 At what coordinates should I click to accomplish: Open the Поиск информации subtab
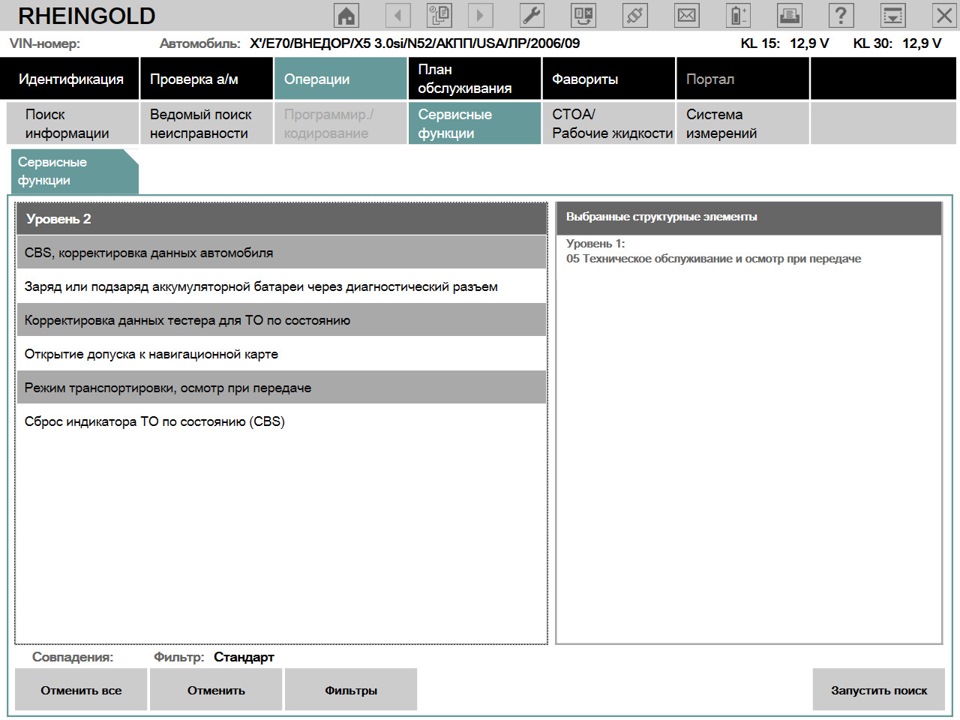coord(73,123)
